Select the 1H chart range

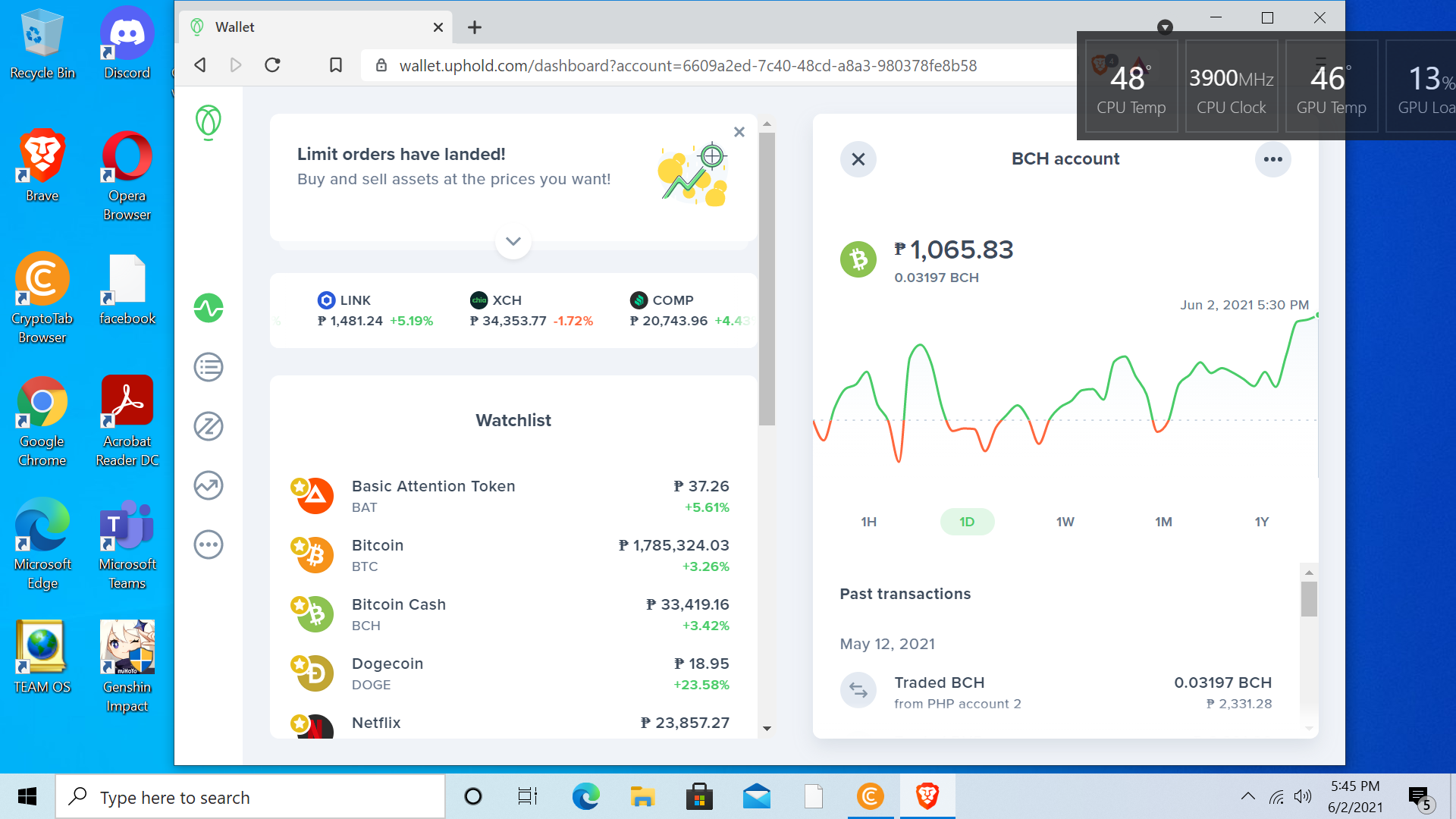coord(869,522)
